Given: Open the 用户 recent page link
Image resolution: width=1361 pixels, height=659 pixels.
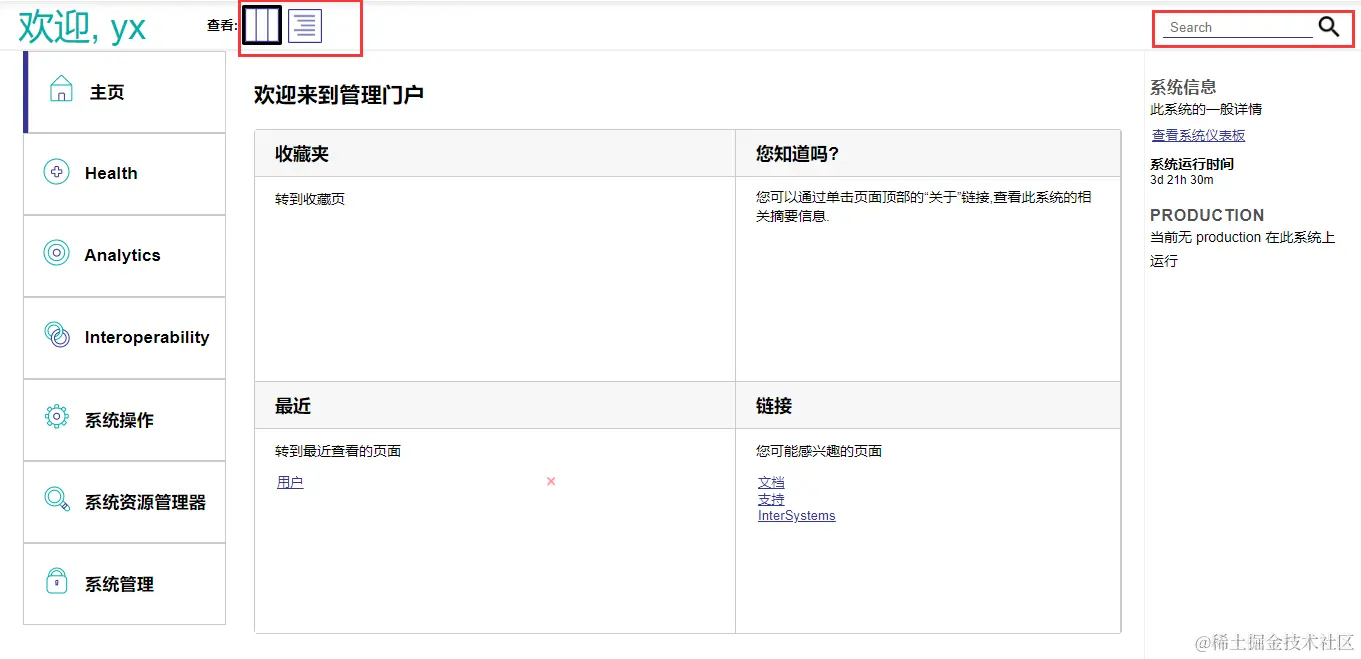Looking at the screenshot, I should pos(290,482).
